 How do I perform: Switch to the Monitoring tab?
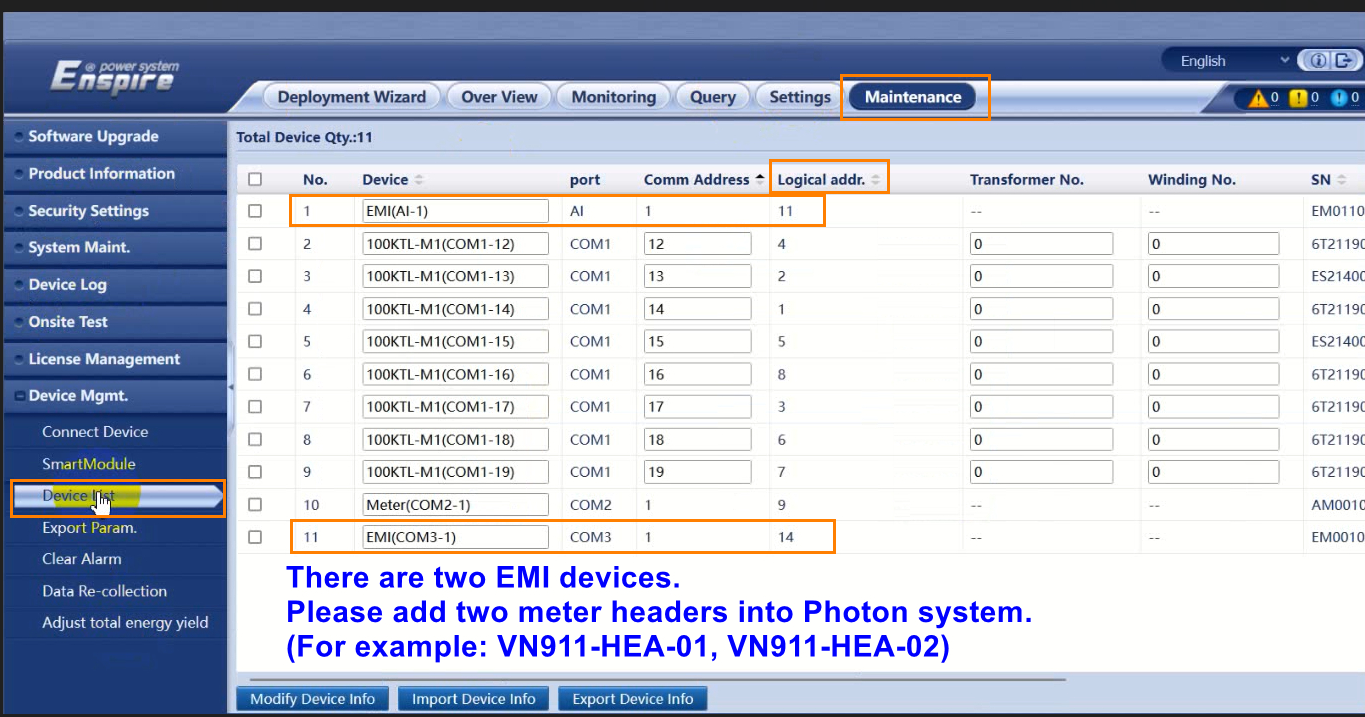point(613,96)
